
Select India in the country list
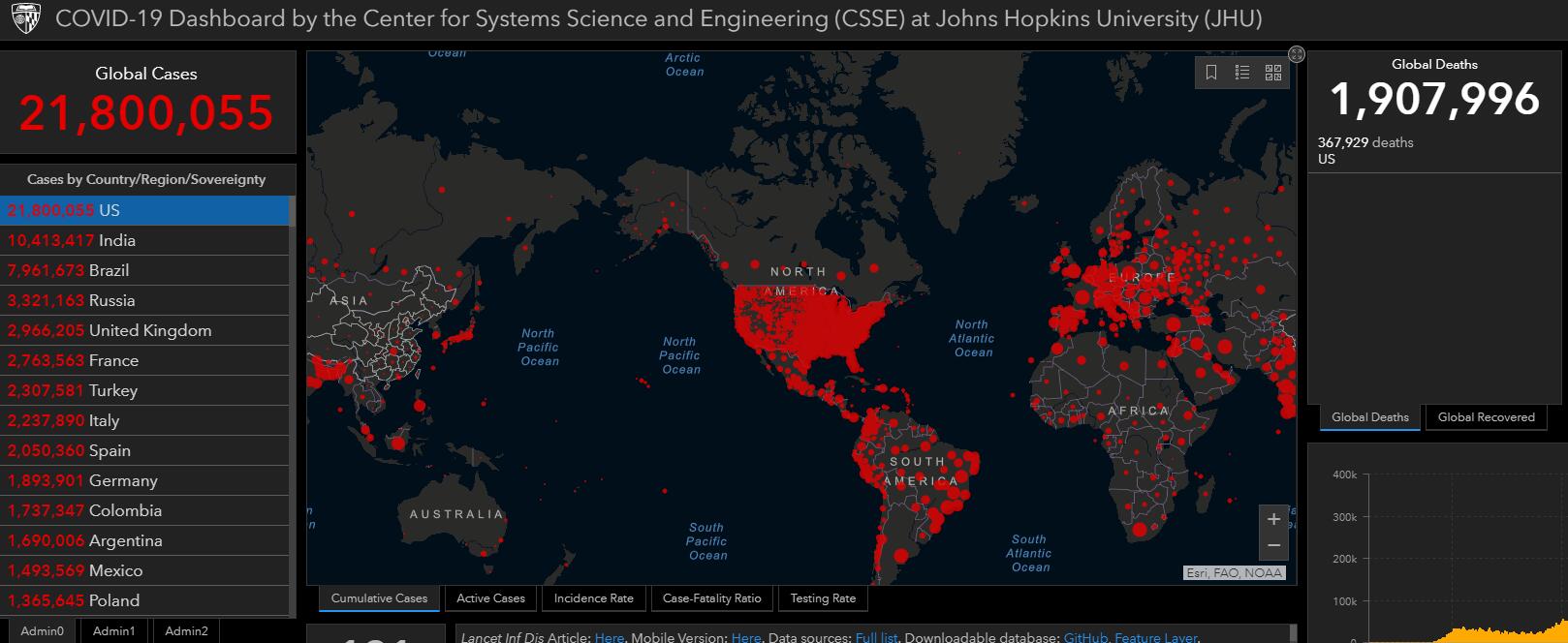point(116,240)
